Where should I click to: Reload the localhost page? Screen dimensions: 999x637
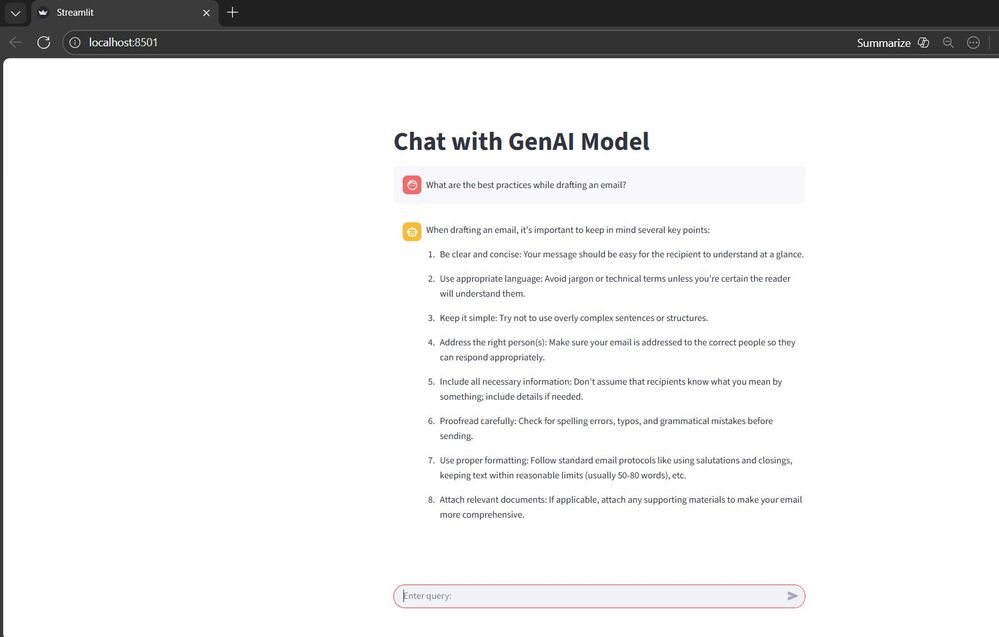43,42
